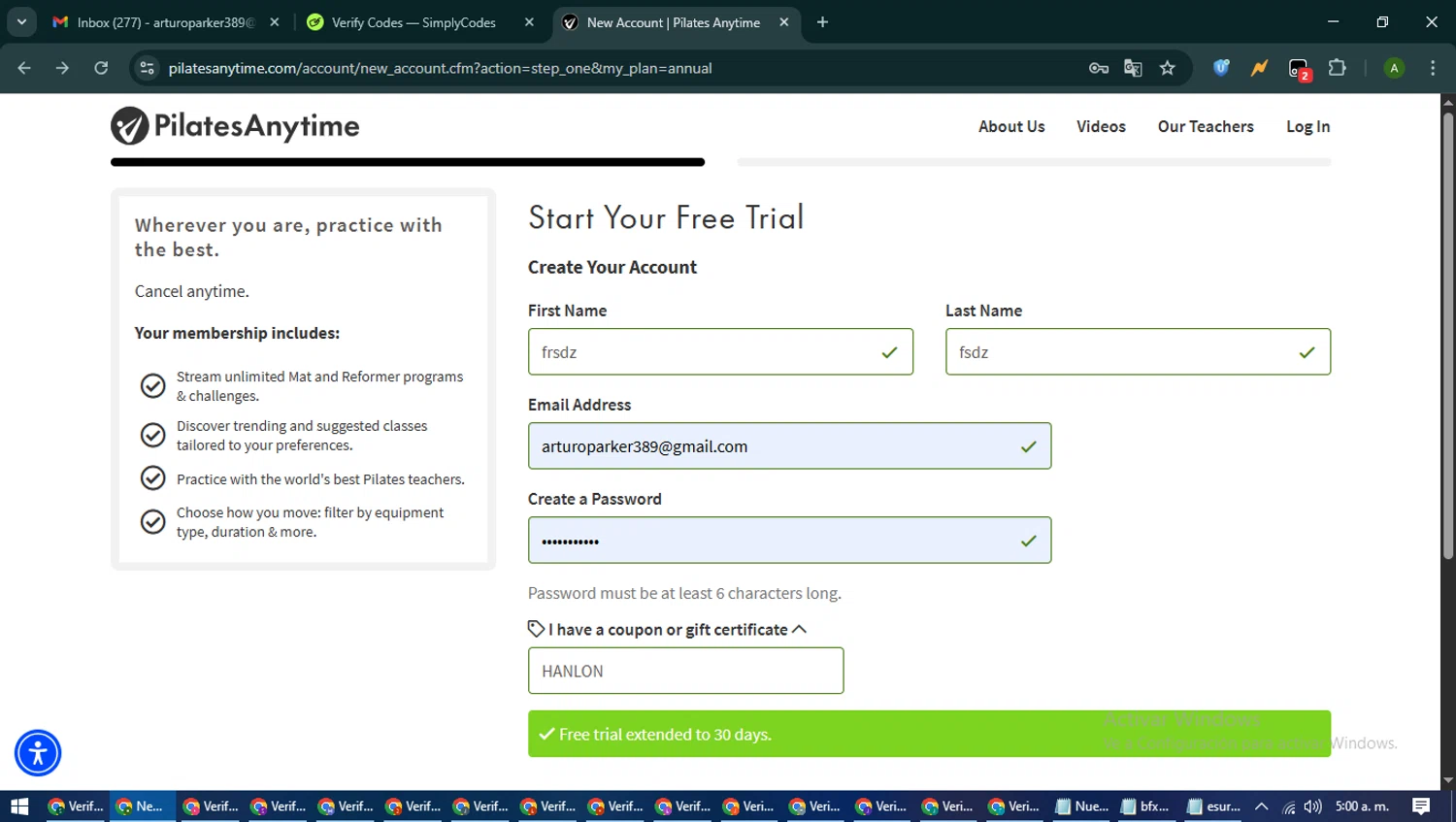Viewport: 1456px width, 822px height.
Task: Open Chrome profile avatar A
Action: (x=1394, y=68)
